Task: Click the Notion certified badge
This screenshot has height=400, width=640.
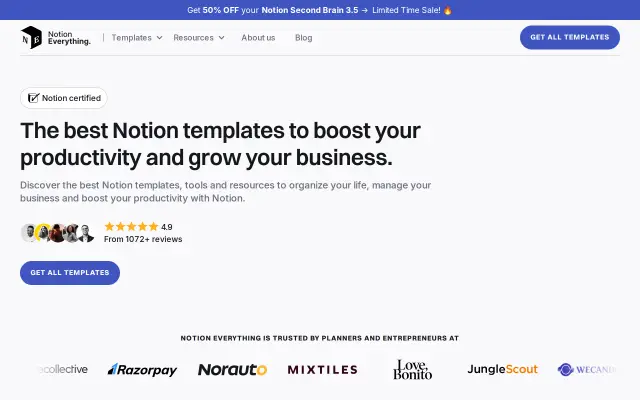Action: tap(64, 98)
